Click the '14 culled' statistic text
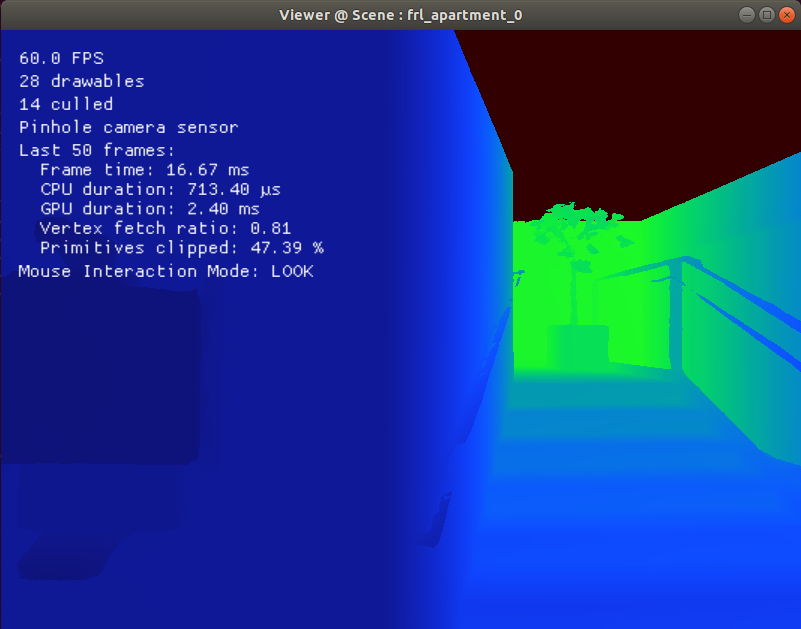This screenshot has width=801, height=629. tap(65, 104)
